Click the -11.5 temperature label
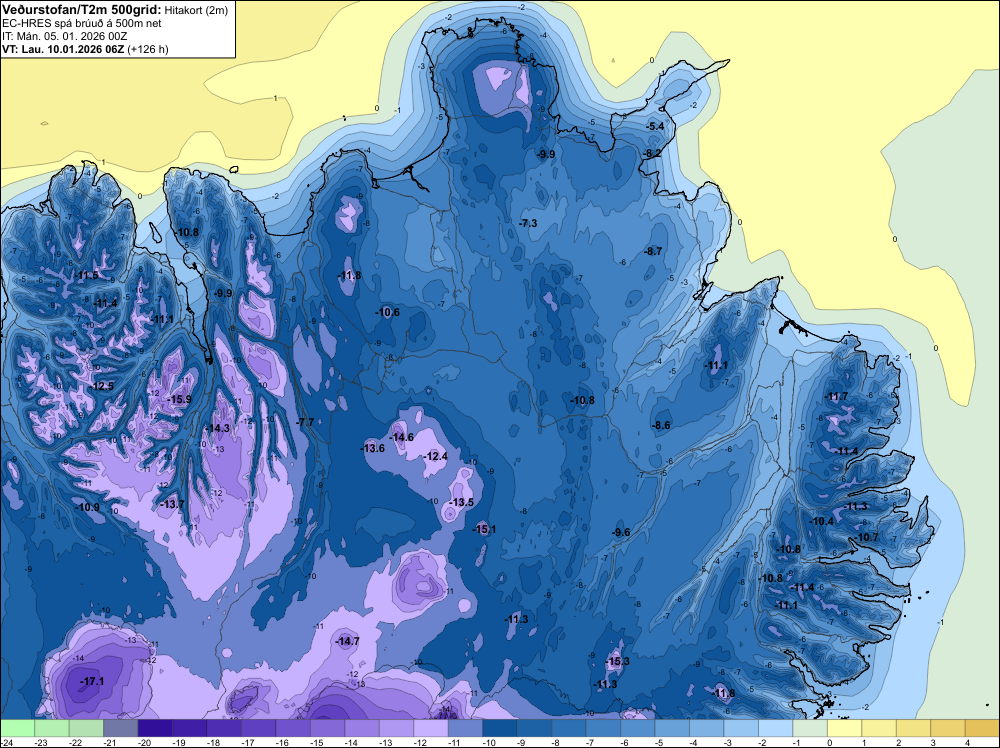1000x748 pixels. pyautogui.click(x=86, y=275)
